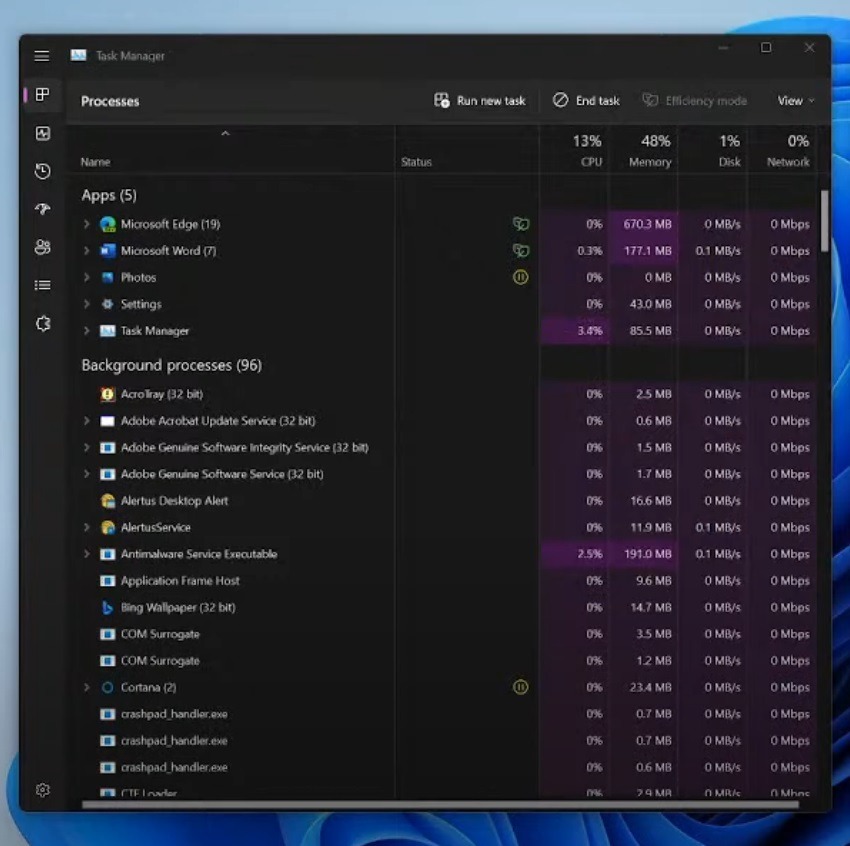This screenshot has width=850, height=846.
Task: Open Task Manager settings gear
Action: point(43,790)
